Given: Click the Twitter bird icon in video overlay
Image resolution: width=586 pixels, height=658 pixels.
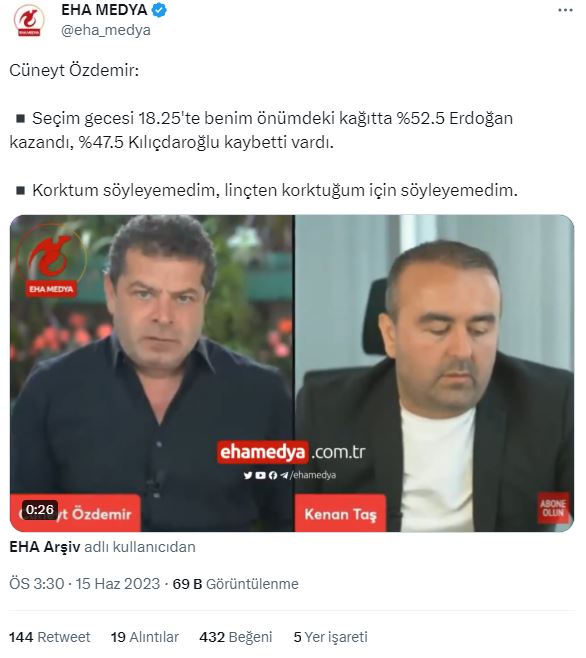Looking at the screenshot, I should click(248, 475).
